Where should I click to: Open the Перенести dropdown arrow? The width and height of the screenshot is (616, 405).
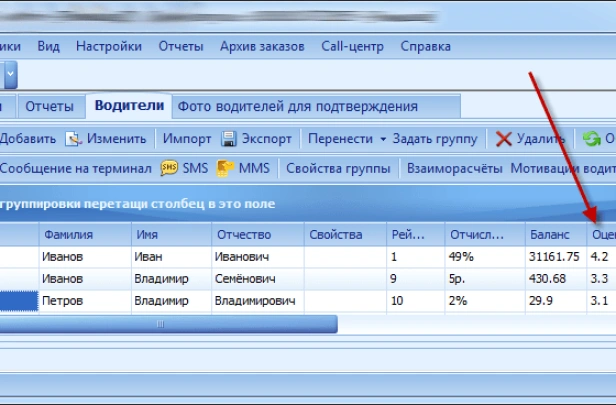click(x=383, y=139)
